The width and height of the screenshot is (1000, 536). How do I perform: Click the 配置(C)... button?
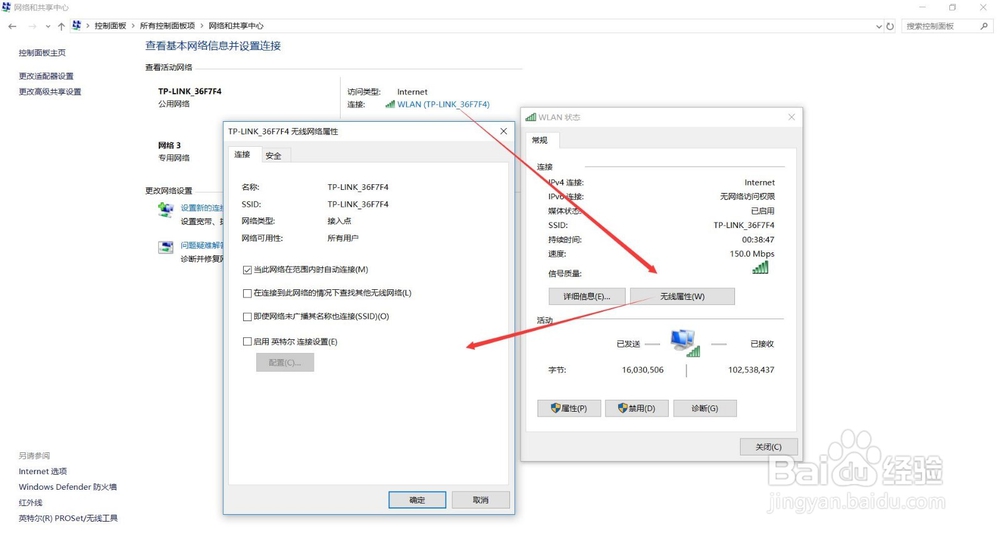click(x=285, y=362)
